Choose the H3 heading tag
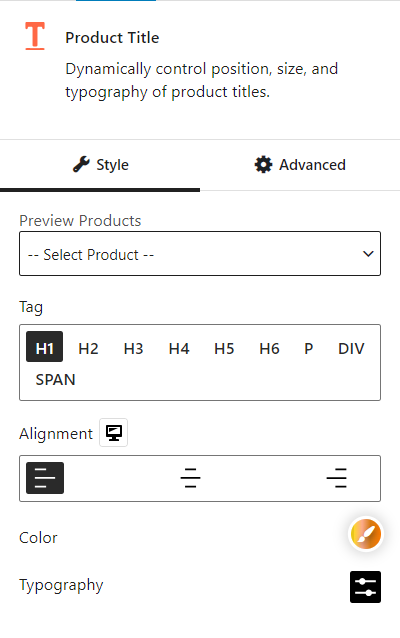The image size is (400, 638). point(133,349)
